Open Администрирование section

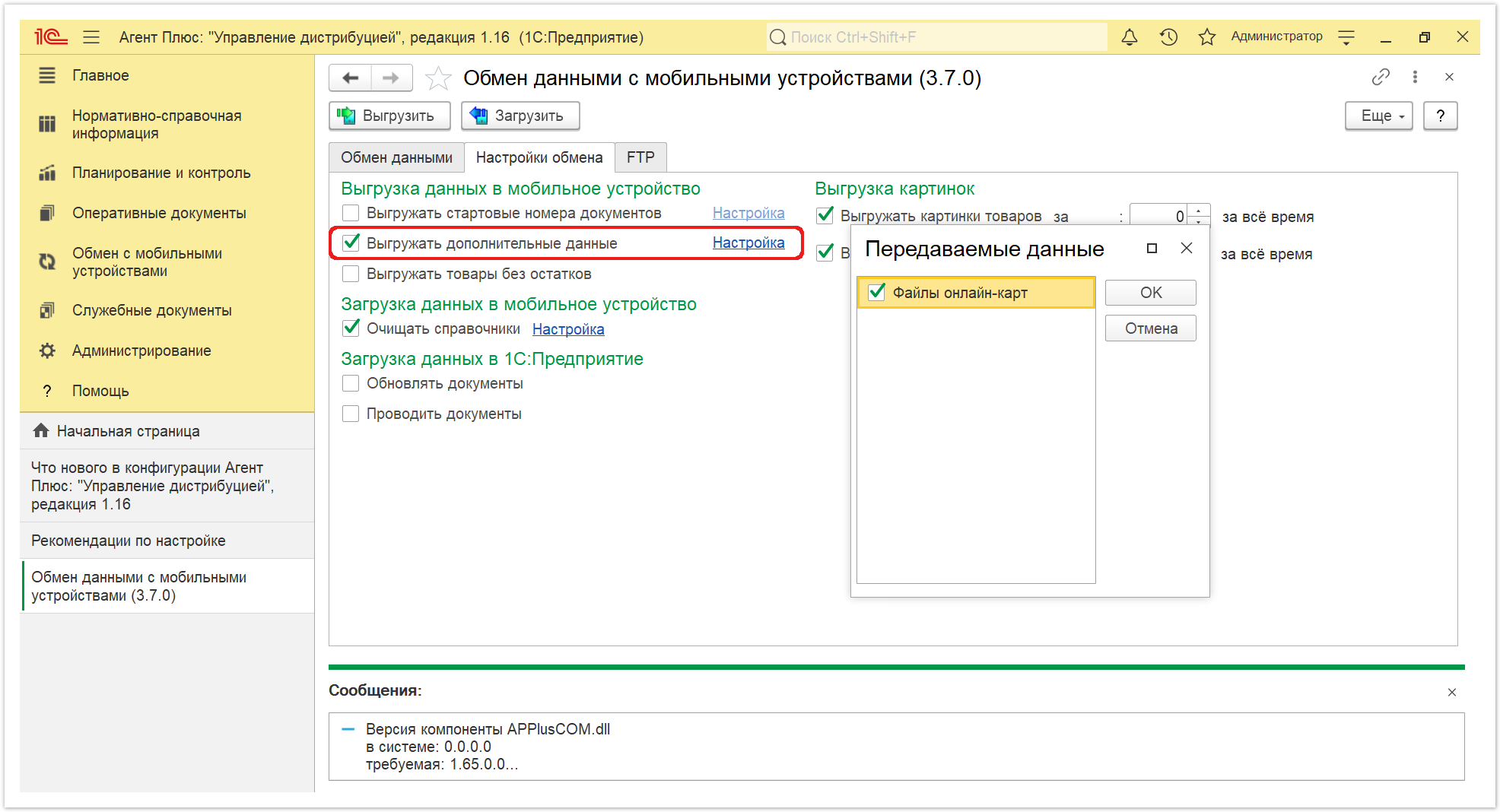[x=167, y=350]
